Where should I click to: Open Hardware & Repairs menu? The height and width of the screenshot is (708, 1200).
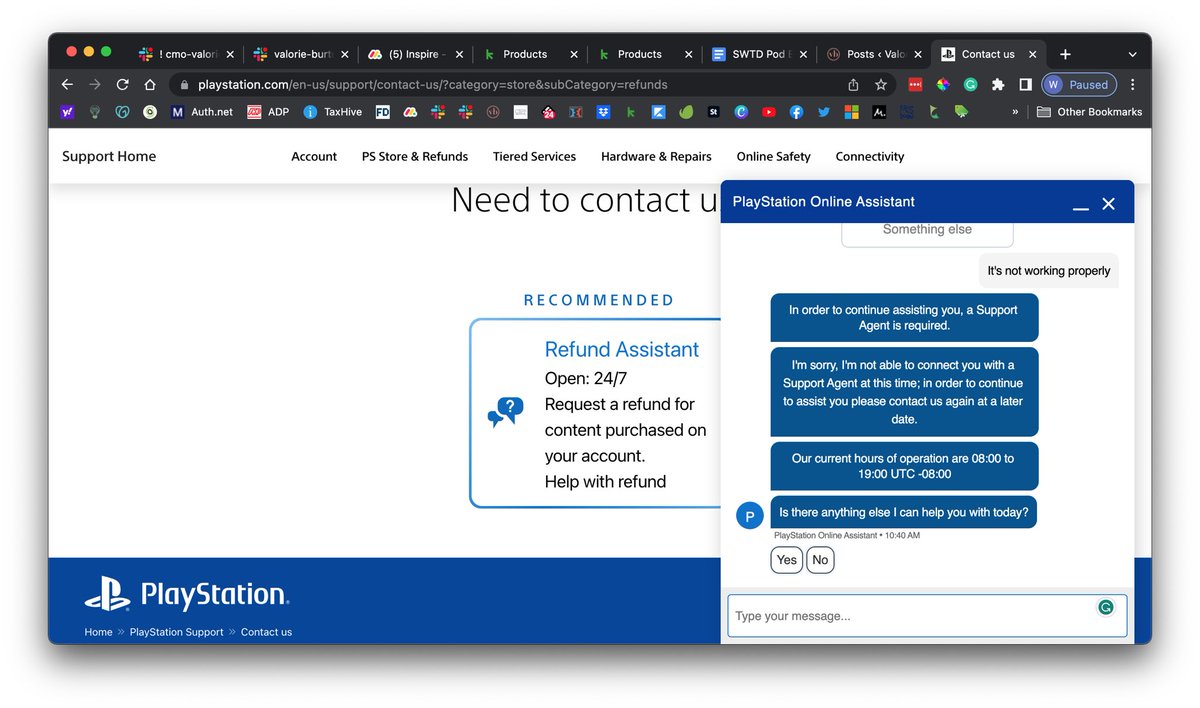click(656, 156)
